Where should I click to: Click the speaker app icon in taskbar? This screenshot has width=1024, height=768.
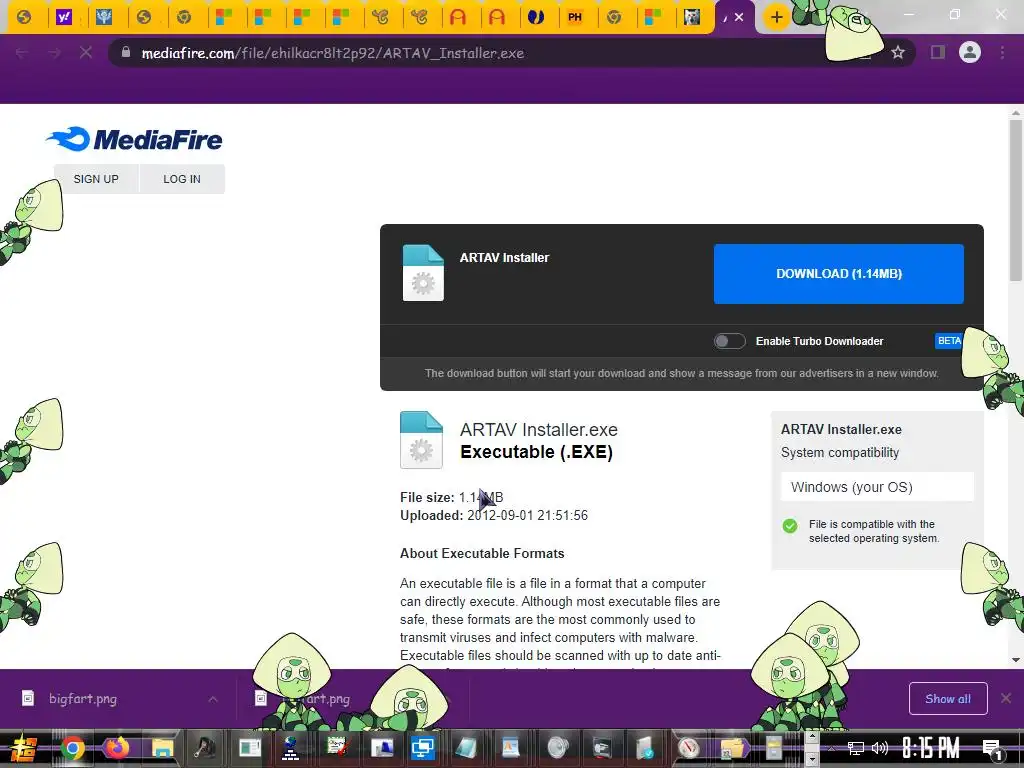pyautogui.click(x=557, y=748)
